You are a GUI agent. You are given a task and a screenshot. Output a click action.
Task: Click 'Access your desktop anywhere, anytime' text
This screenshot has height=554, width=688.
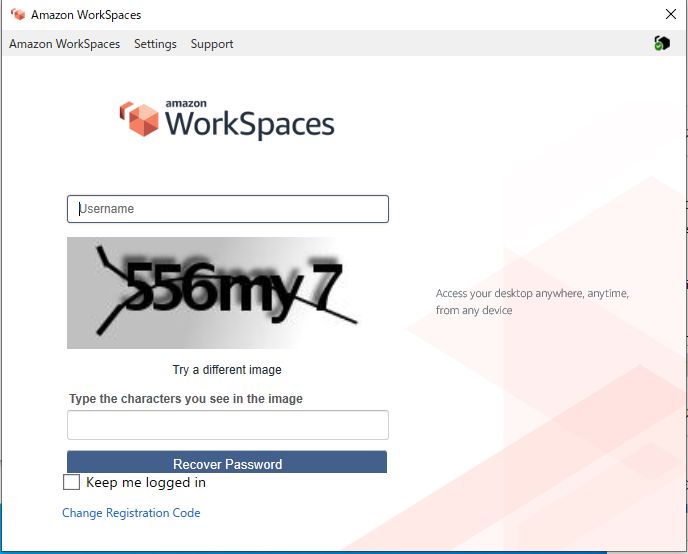(x=532, y=302)
